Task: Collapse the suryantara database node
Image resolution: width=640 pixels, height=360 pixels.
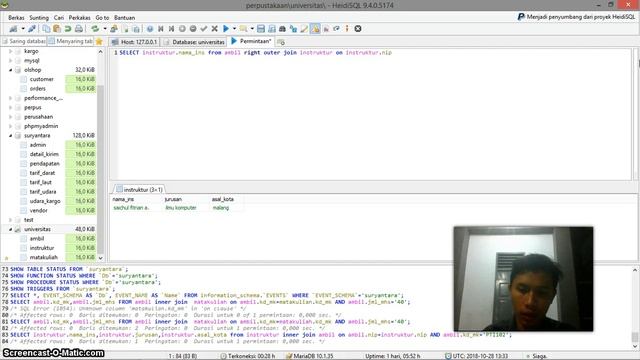Action: pos(11,136)
